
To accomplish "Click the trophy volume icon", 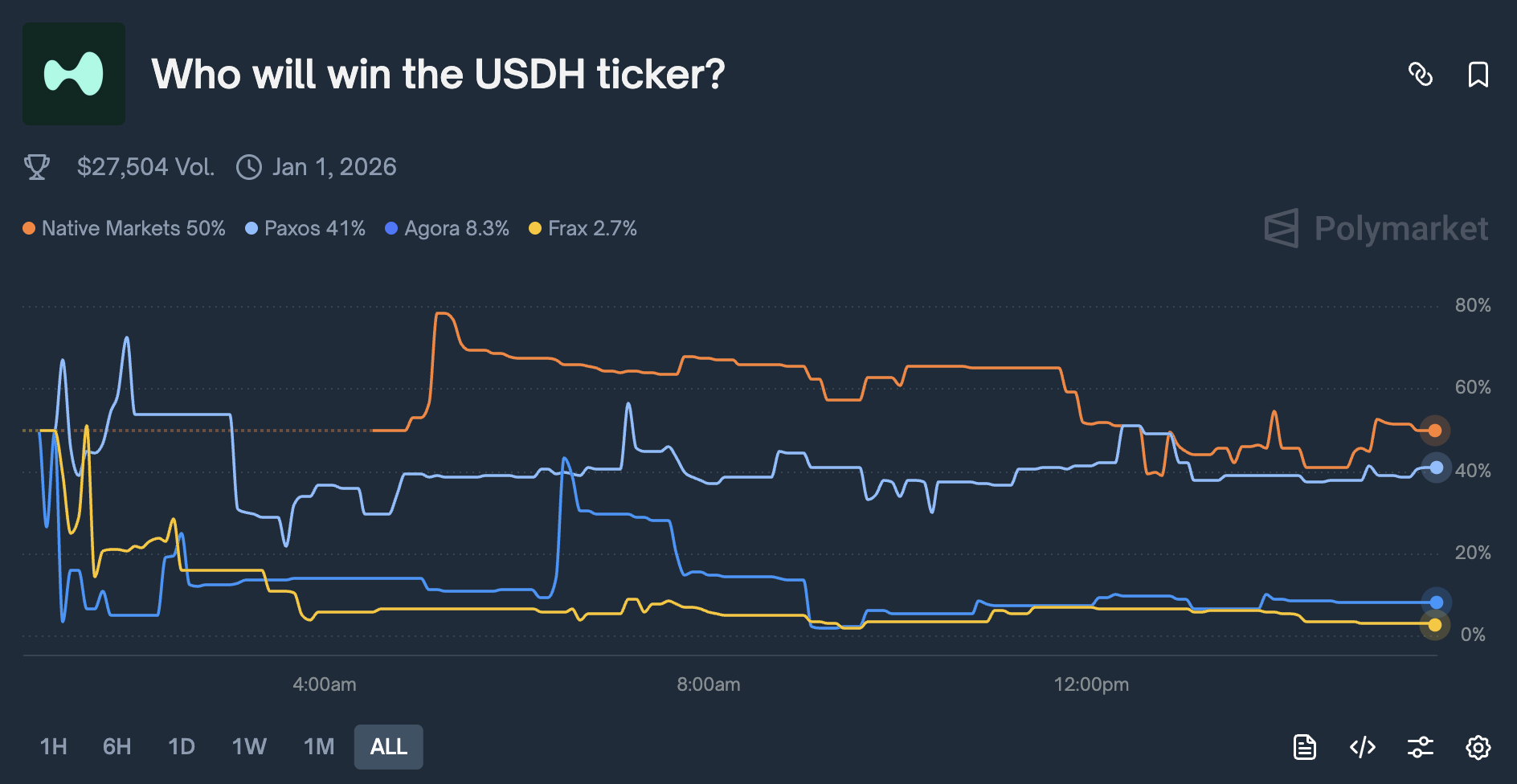I will point(36,166).
